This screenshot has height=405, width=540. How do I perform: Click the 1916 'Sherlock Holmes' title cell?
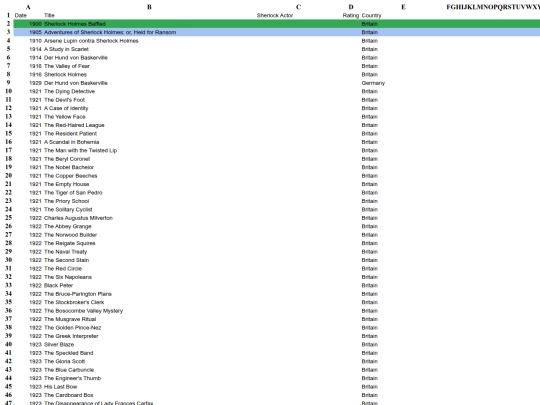point(65,74)
